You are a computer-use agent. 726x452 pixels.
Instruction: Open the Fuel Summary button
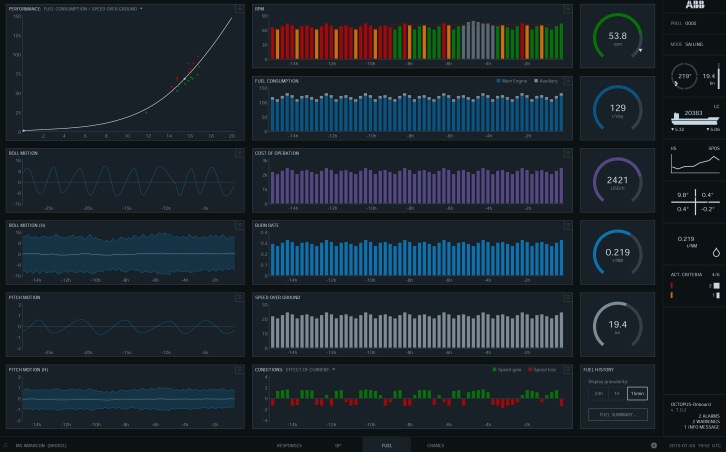pos(617,414)
